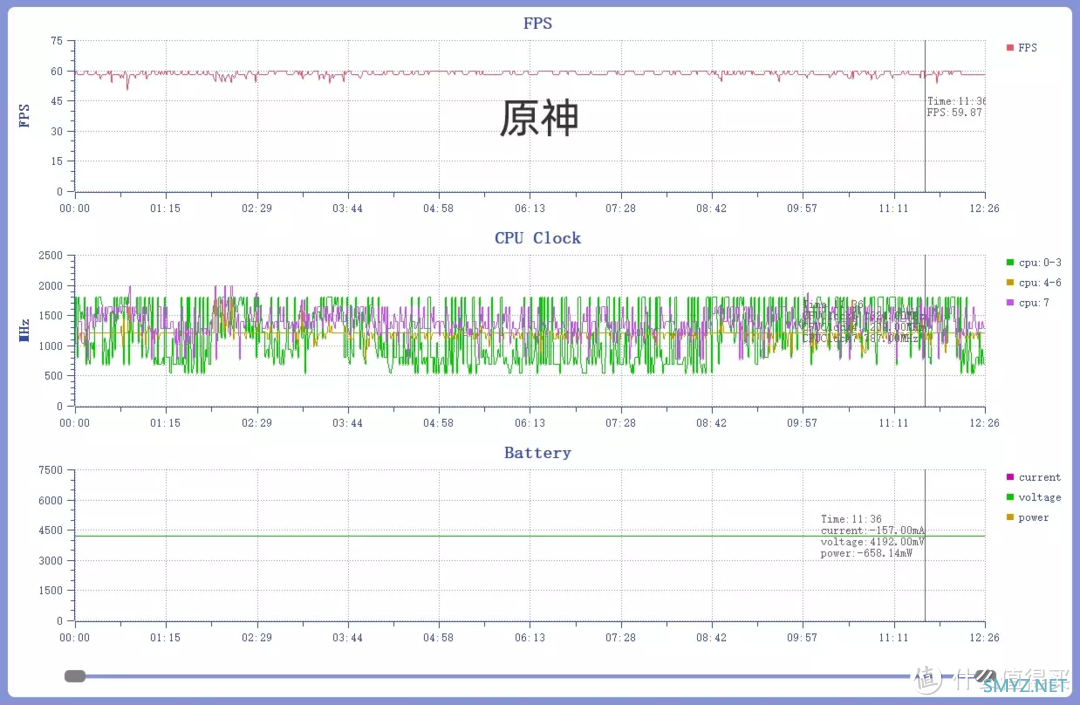Click the 12:26 time label under FPS chart
1080x705 pixels.
(x=984, y=208)
